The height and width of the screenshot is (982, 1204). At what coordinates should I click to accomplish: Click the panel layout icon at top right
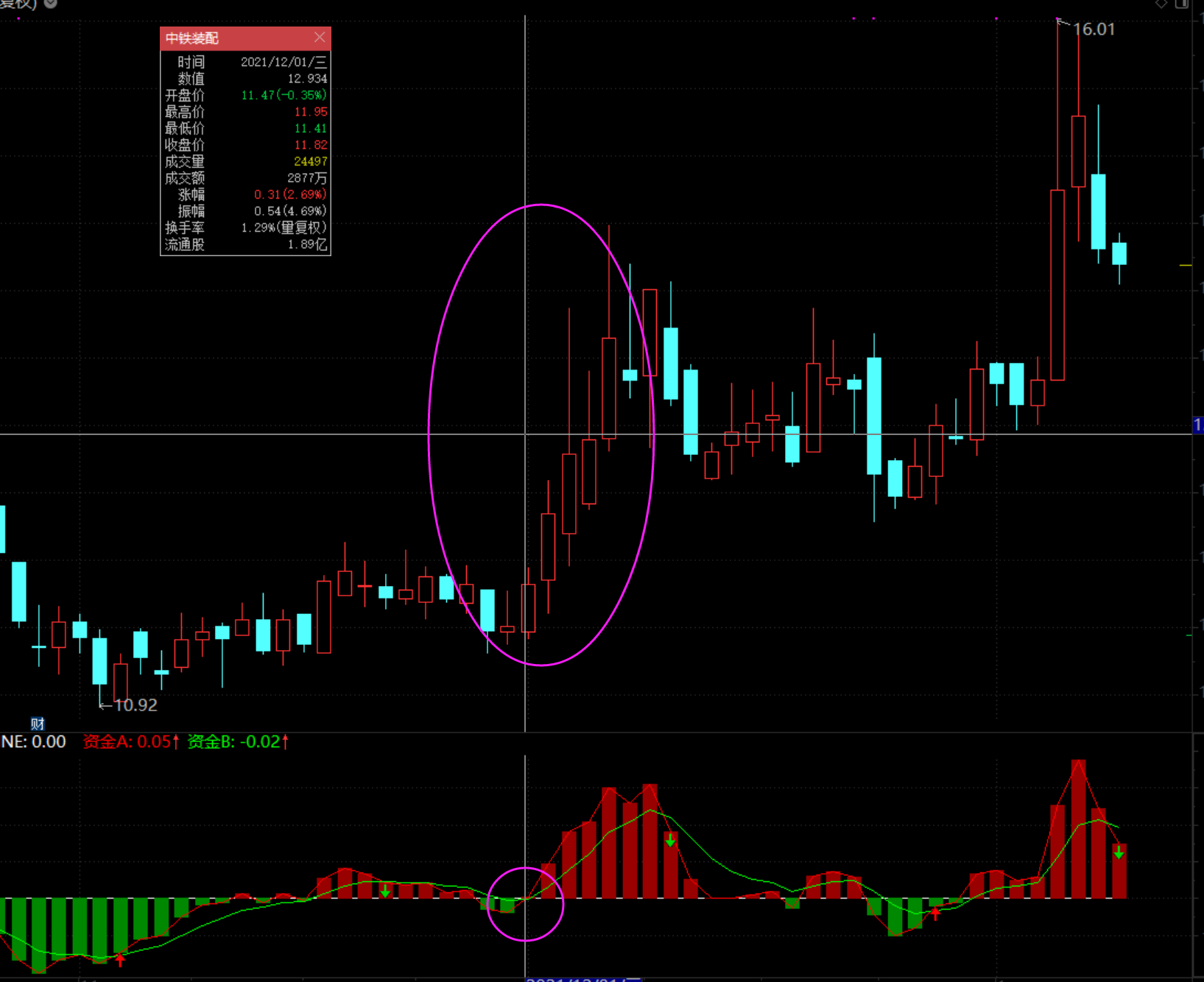click(x=1182, y=3)
